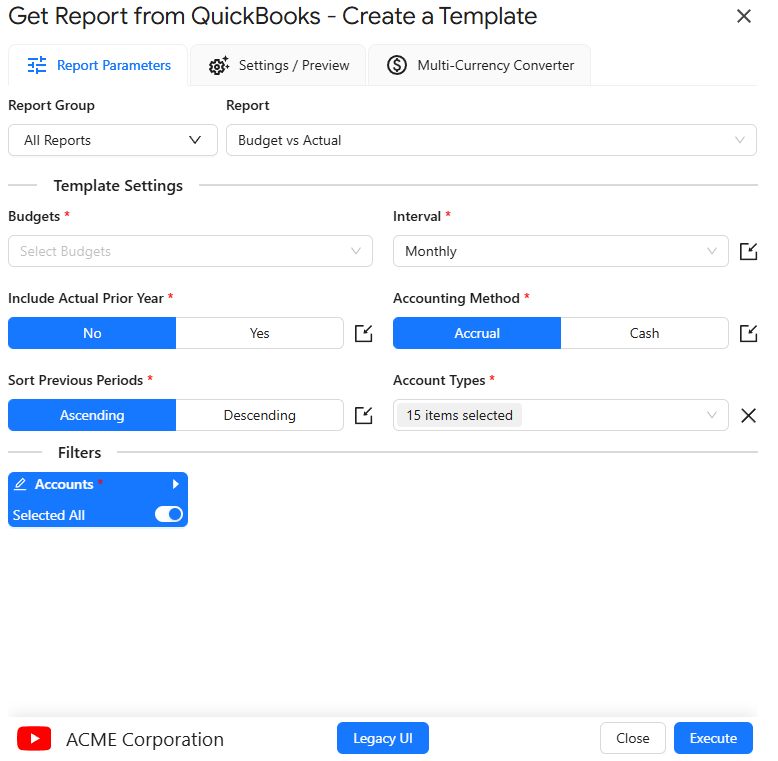778x761 pixels.
Task: Click the cell-reference icon beside Sort Previous Periods
Action: click(363, 415)
